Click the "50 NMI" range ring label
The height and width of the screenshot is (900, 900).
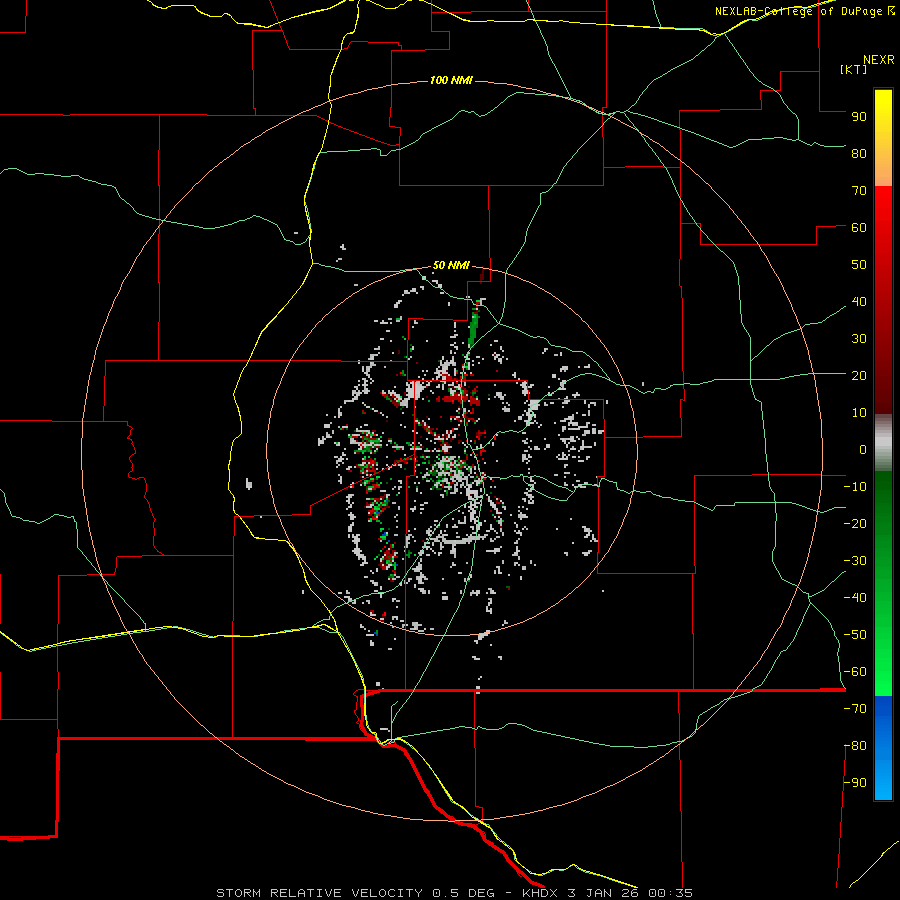[x=451, y=265]
